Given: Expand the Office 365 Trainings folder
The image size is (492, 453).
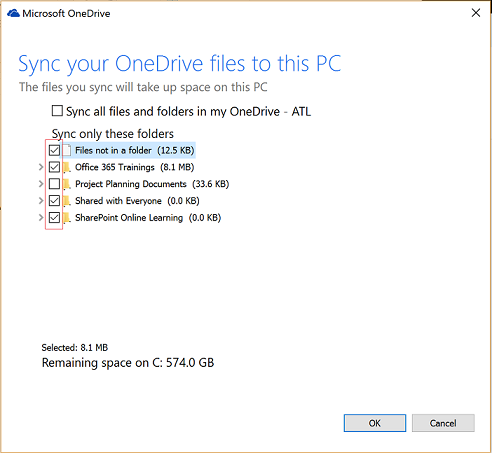Looking at the screenshot, I should pos(41,167).
